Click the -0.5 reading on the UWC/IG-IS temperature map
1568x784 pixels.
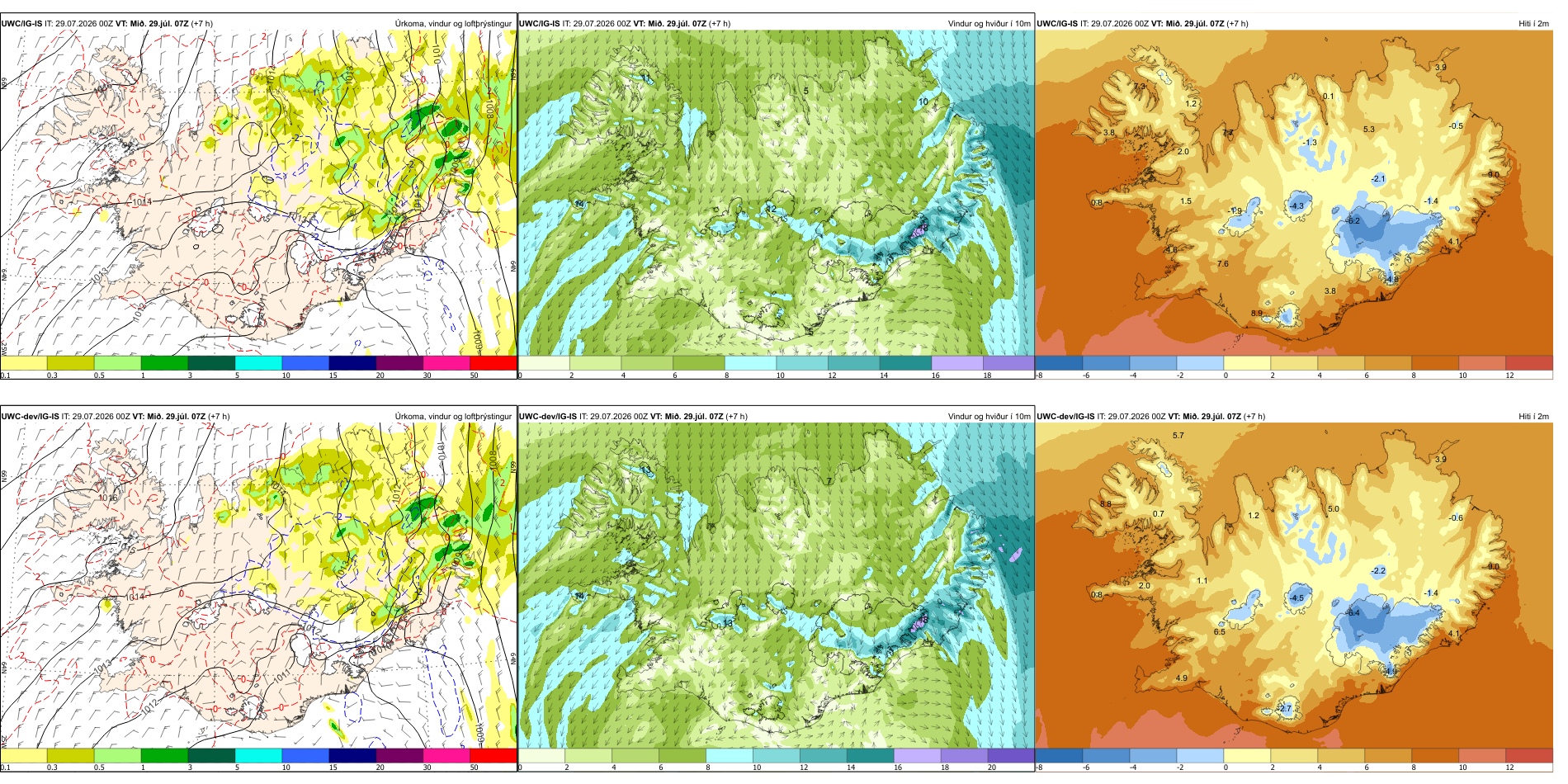pos(1457,126)
